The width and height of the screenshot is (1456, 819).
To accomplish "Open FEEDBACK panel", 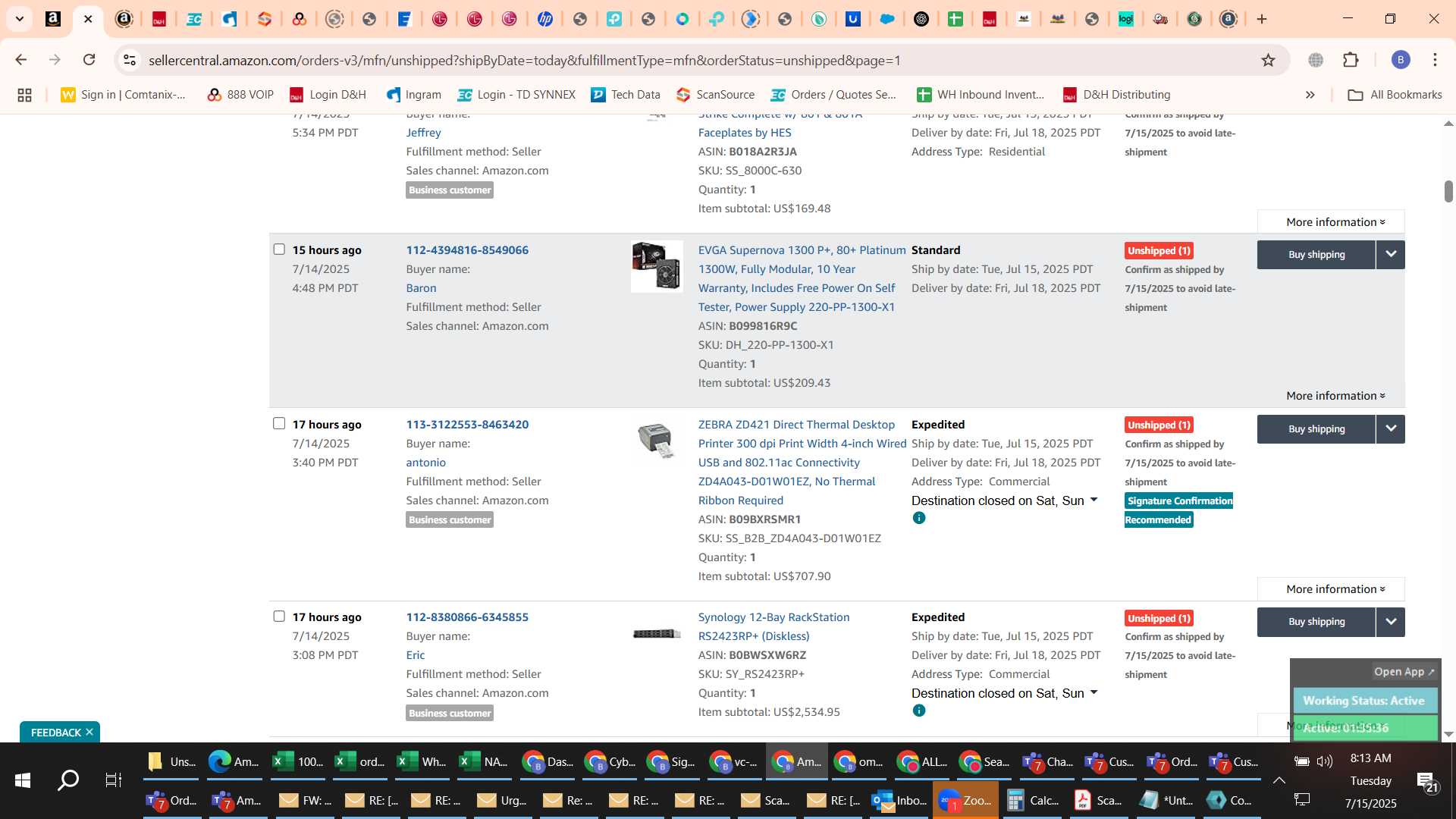I will 56,733.
